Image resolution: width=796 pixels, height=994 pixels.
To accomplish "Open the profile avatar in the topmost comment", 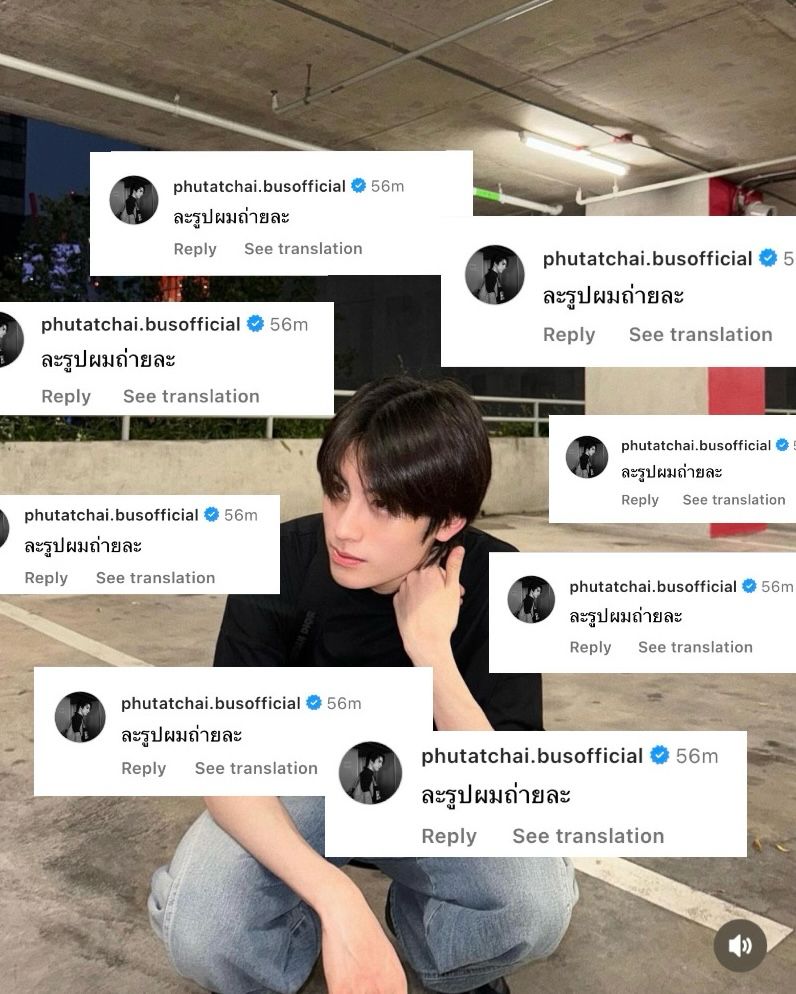I will click(x=134, y=200).
